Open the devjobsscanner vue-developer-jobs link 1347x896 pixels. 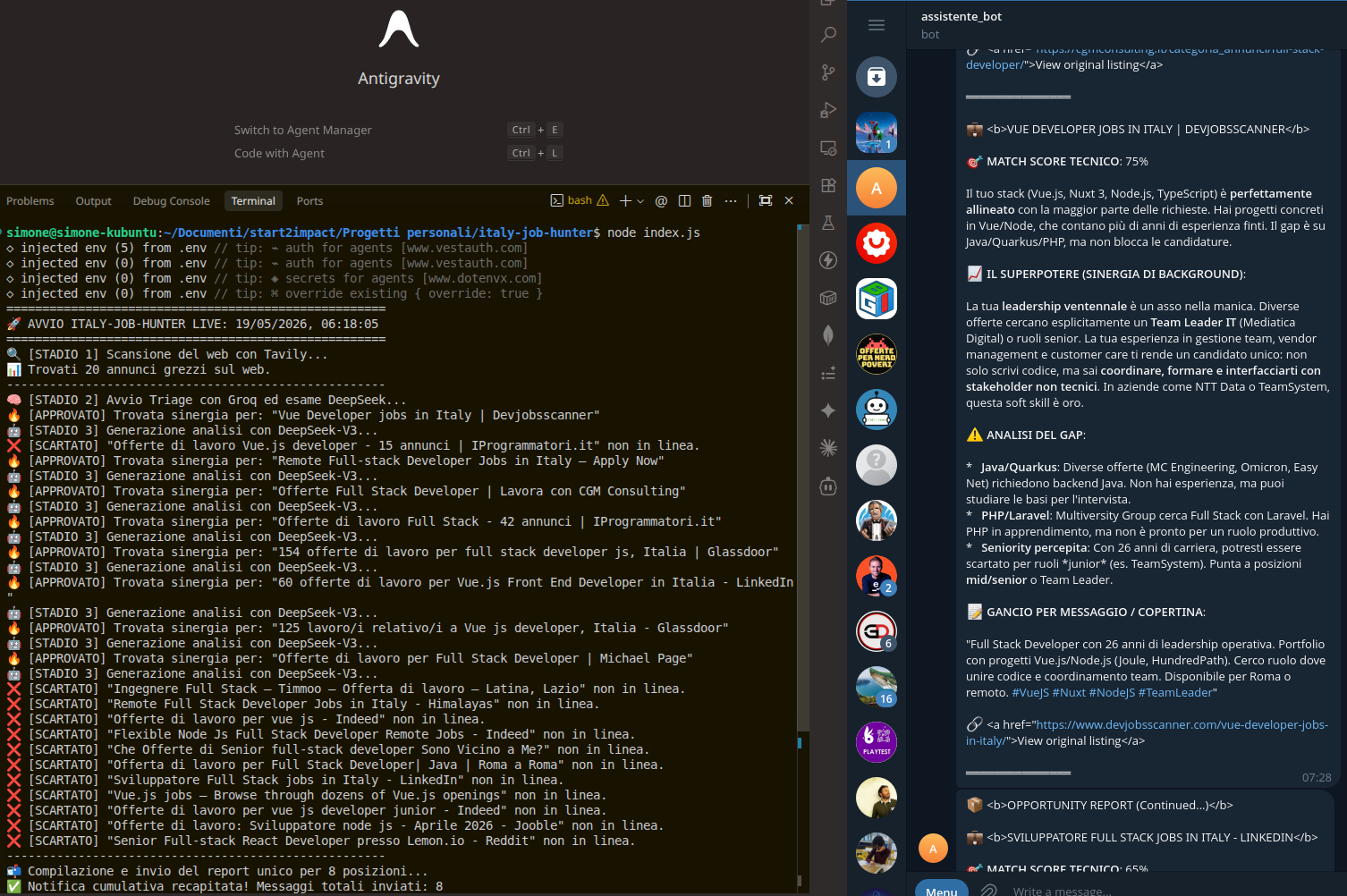(1147, 732)
